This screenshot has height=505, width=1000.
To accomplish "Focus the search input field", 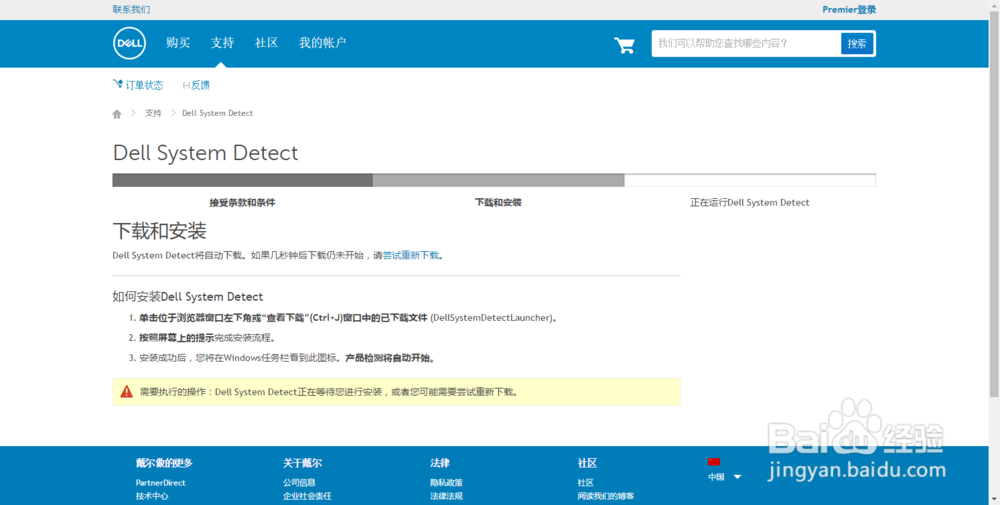I will point(746,43).
